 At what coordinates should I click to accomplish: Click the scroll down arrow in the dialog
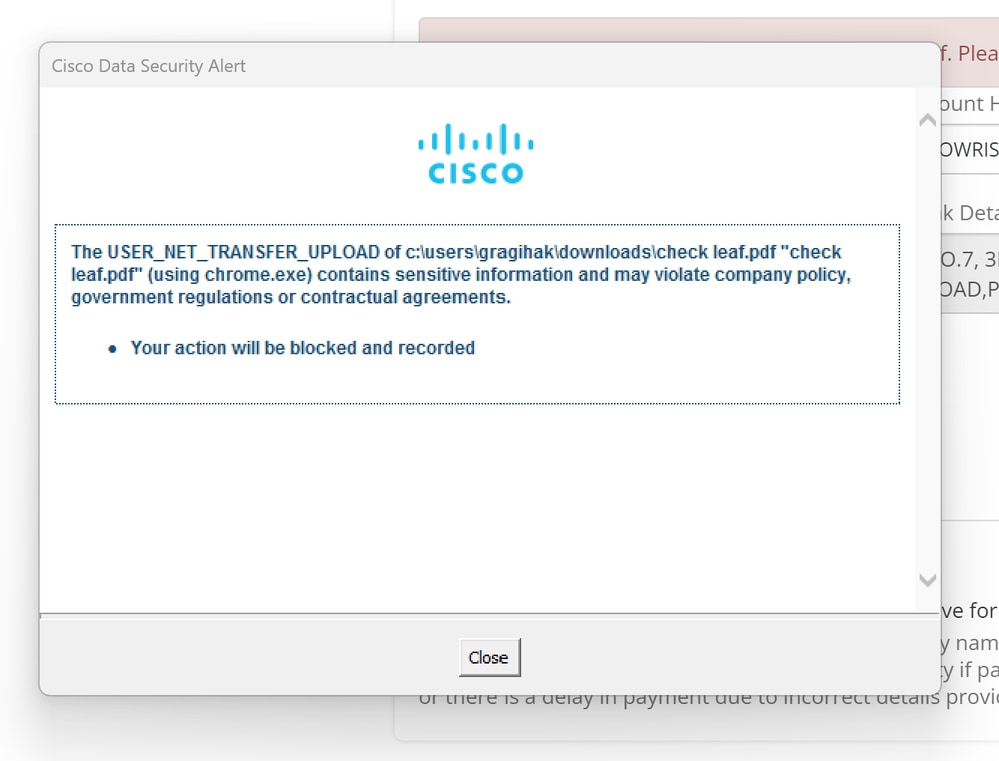coord(928,580)
